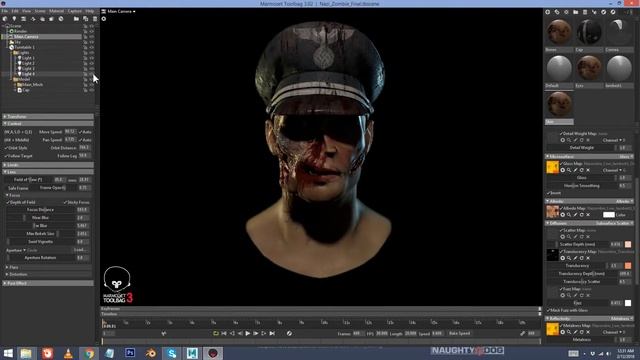This screenshot has width=640, height=360.
Task: Click the Field of View value field
Action: tap(59, 180)
